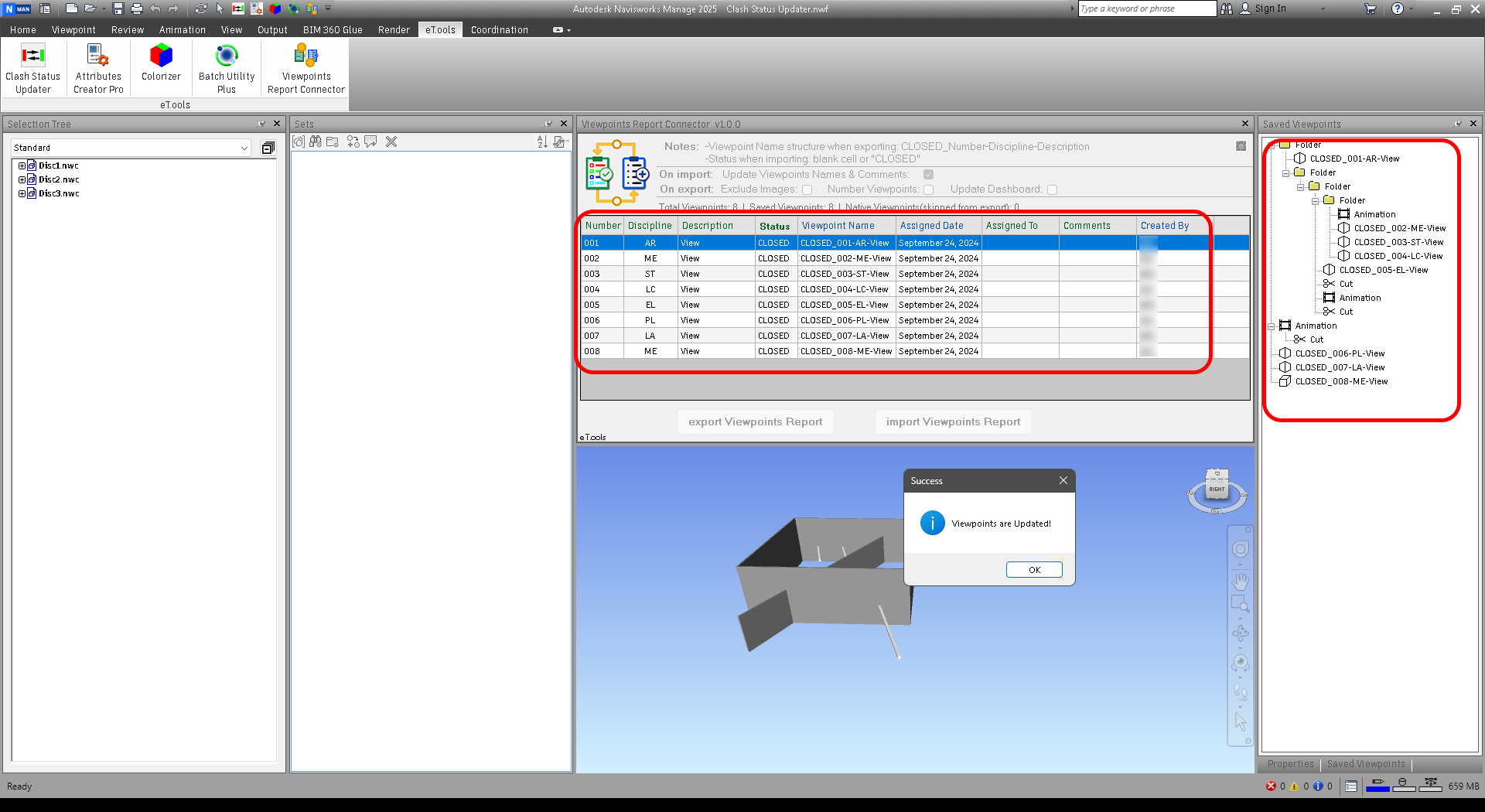Screen dimensions: 1485x812
Task: Click Sign In in title bar
Action: point(1270,9)
